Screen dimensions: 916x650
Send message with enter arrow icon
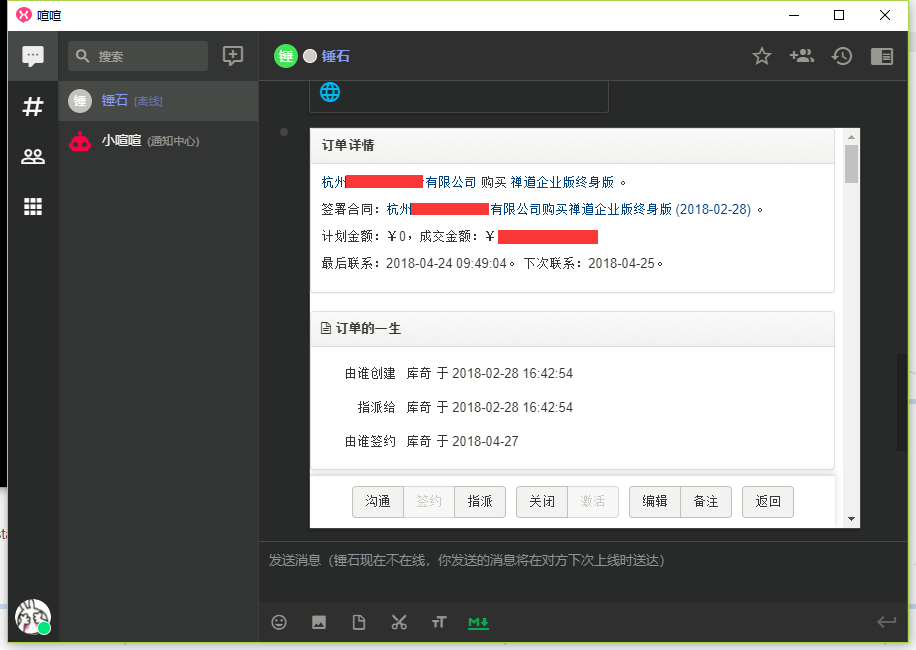tap(886, 622)
